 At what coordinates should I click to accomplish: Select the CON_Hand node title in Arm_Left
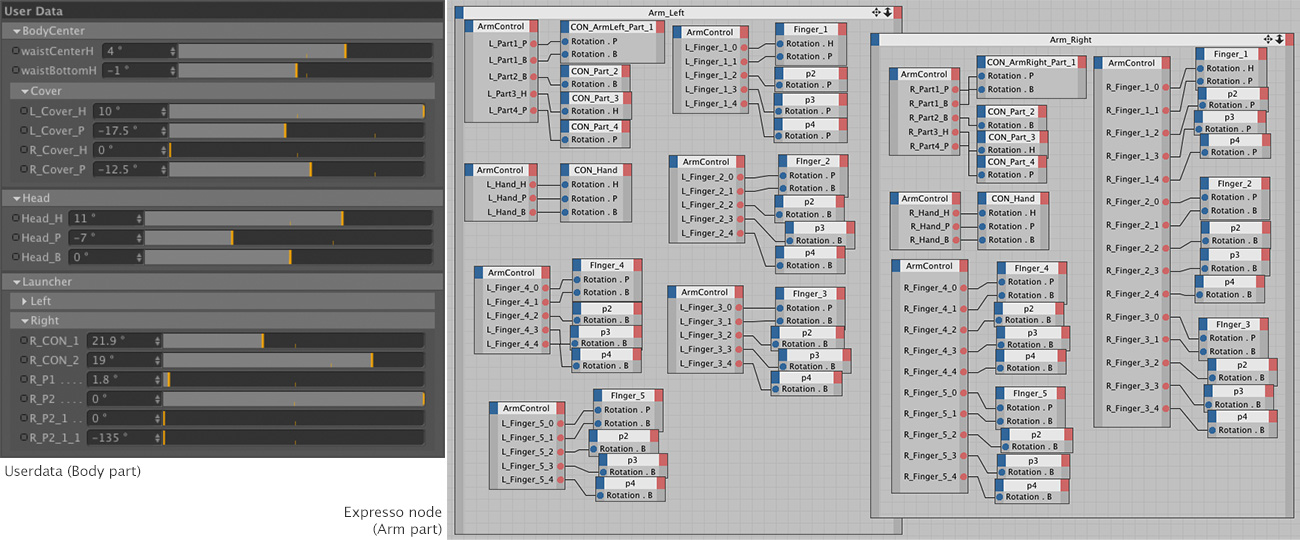pyautogui.click(x=595, y=170)
